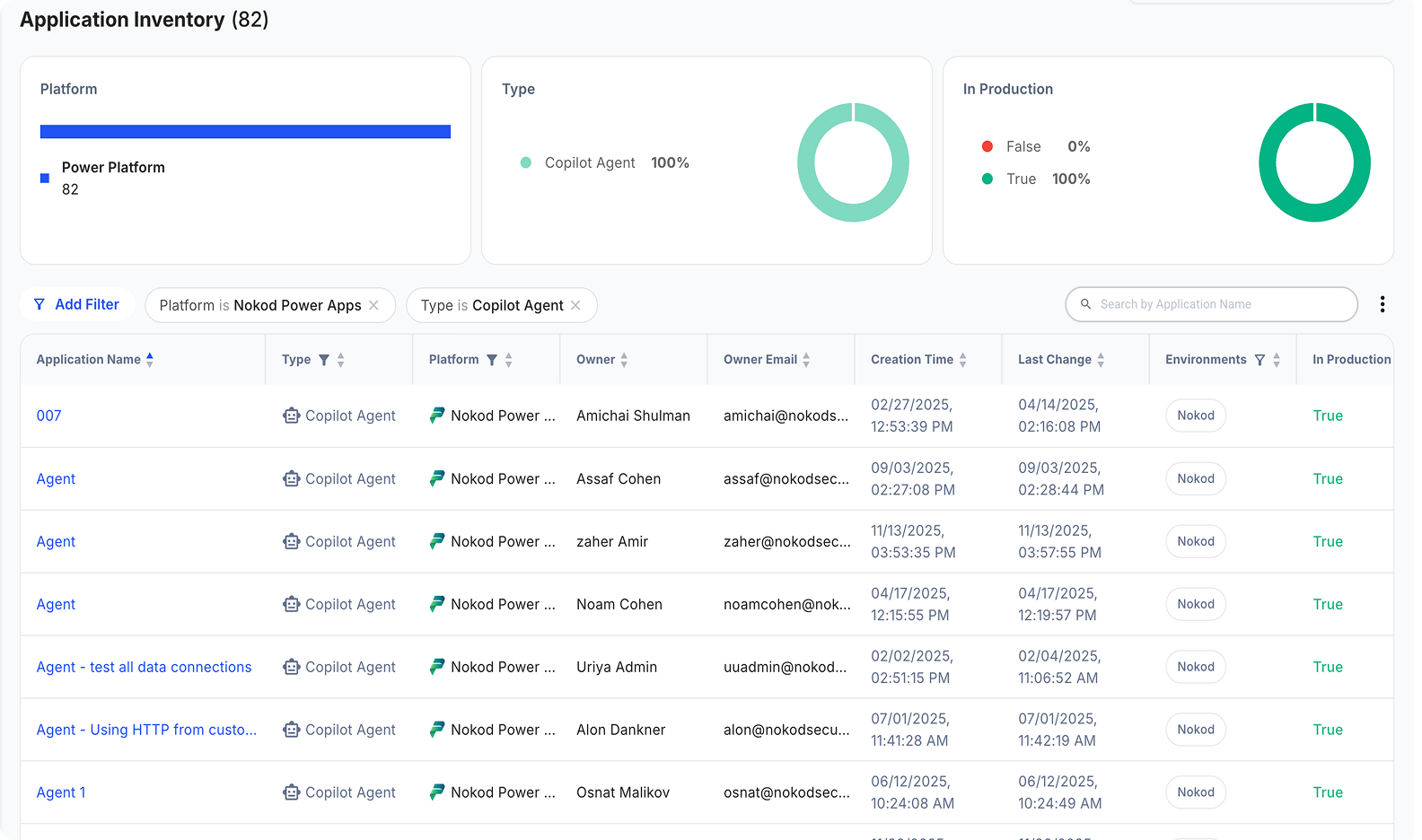
Task: Sort by Creation Time column arrows
Action: (962, 360)
